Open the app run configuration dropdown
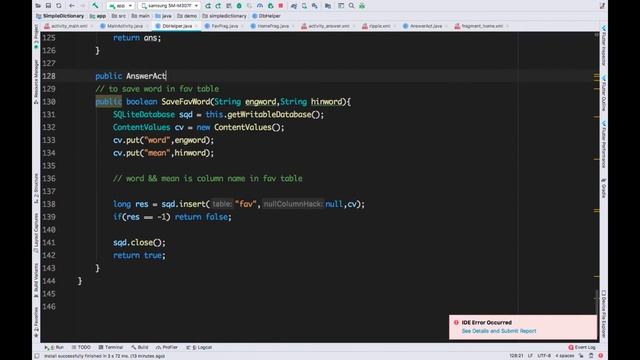This screenshot has width=640, height=360. (121, 6)
